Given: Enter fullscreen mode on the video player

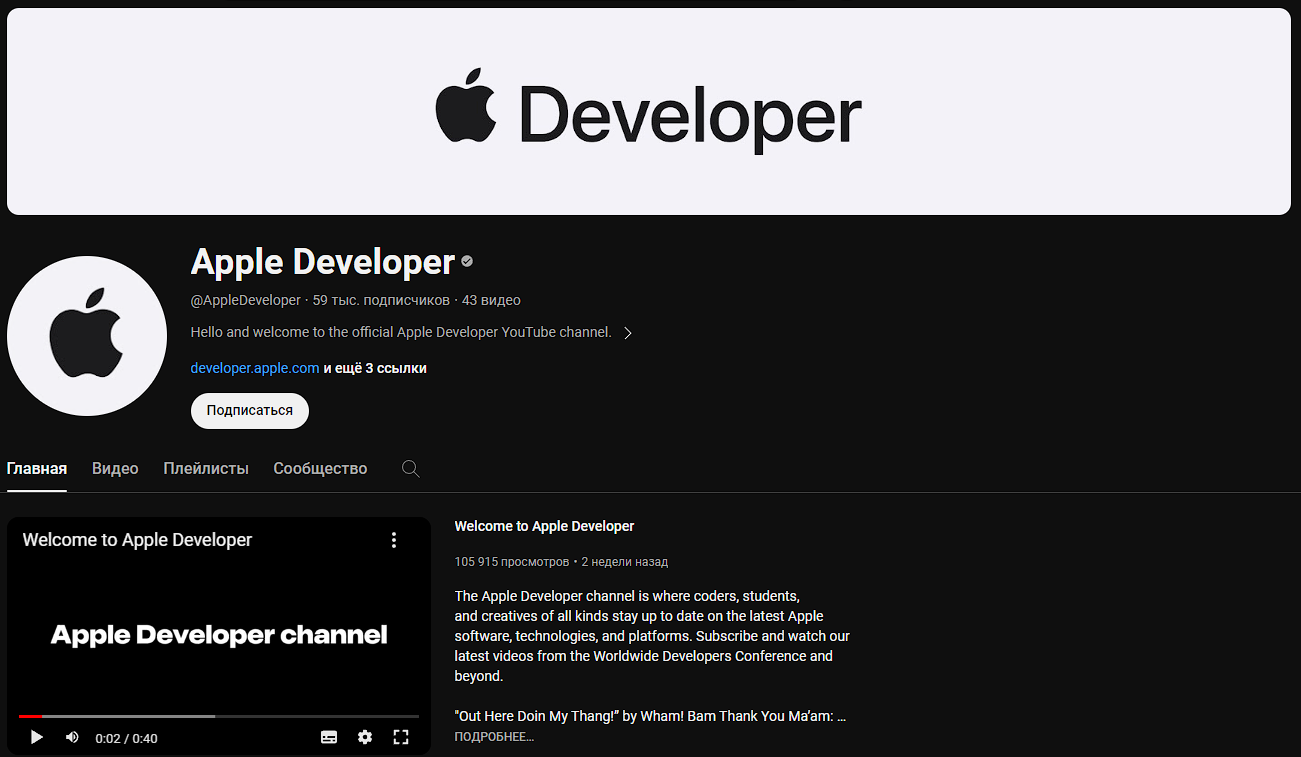Looking at the screenshot, I should [401, 737].
